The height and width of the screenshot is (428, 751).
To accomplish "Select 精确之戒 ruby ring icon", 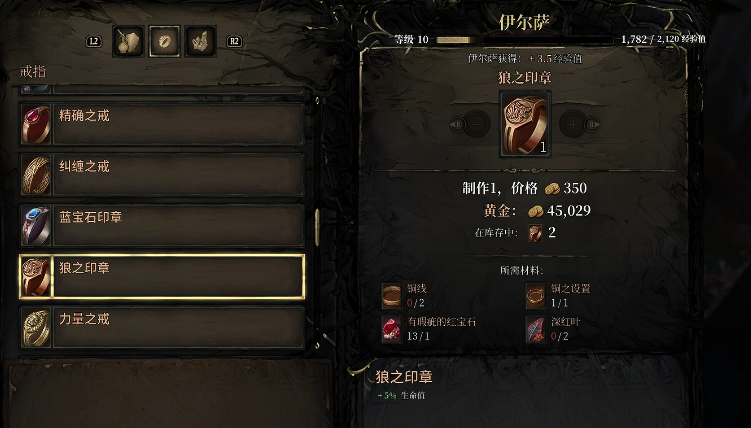I will point(36,124).
